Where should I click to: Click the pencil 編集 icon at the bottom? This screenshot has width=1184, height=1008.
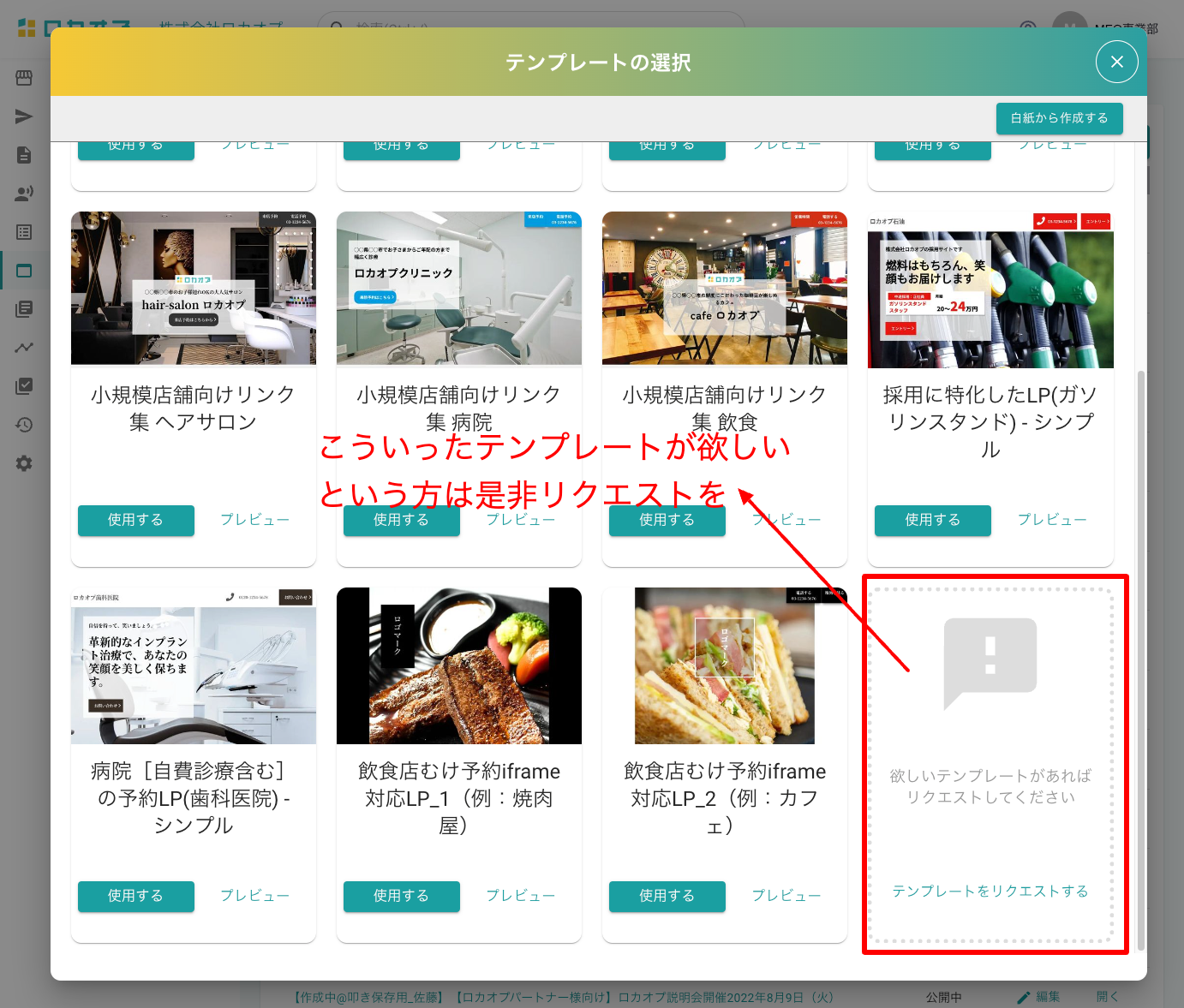click(1024, 997)
